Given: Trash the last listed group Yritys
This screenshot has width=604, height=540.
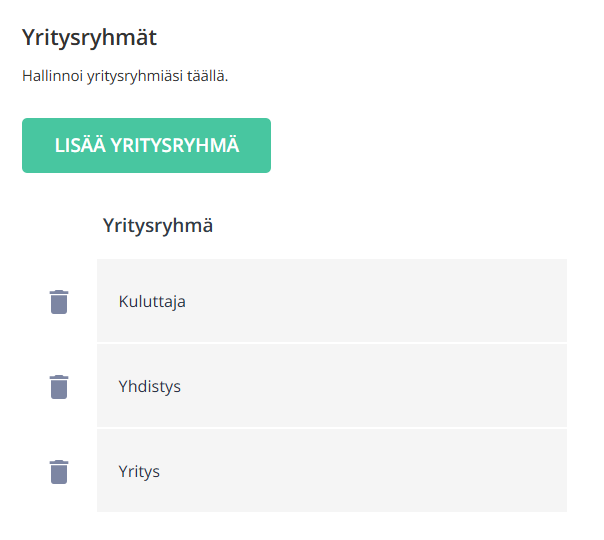Looking at the screenshot, I should click(x=59, y=472).
